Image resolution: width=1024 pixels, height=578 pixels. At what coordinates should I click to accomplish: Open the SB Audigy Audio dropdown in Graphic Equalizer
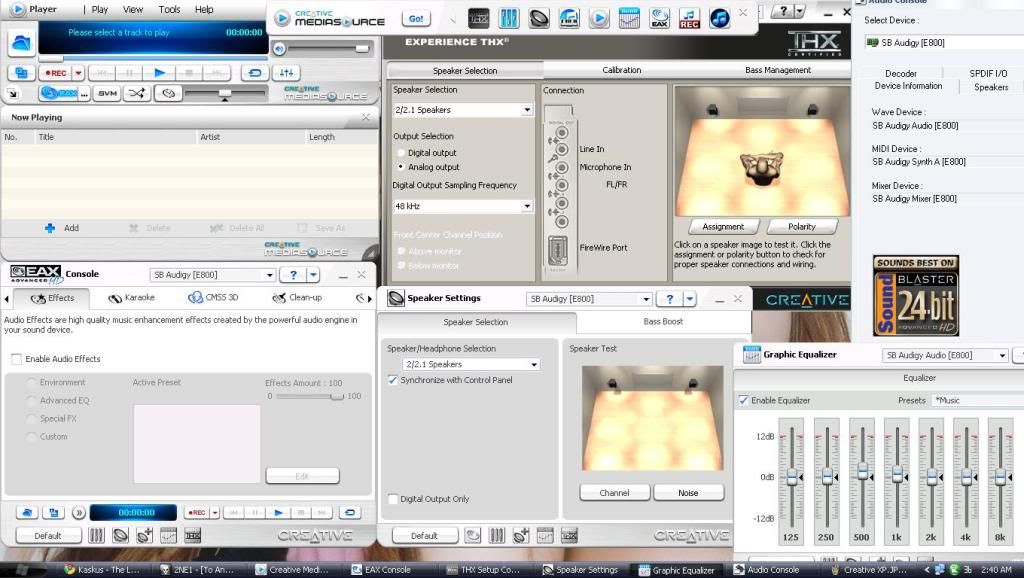pos(945,355)
